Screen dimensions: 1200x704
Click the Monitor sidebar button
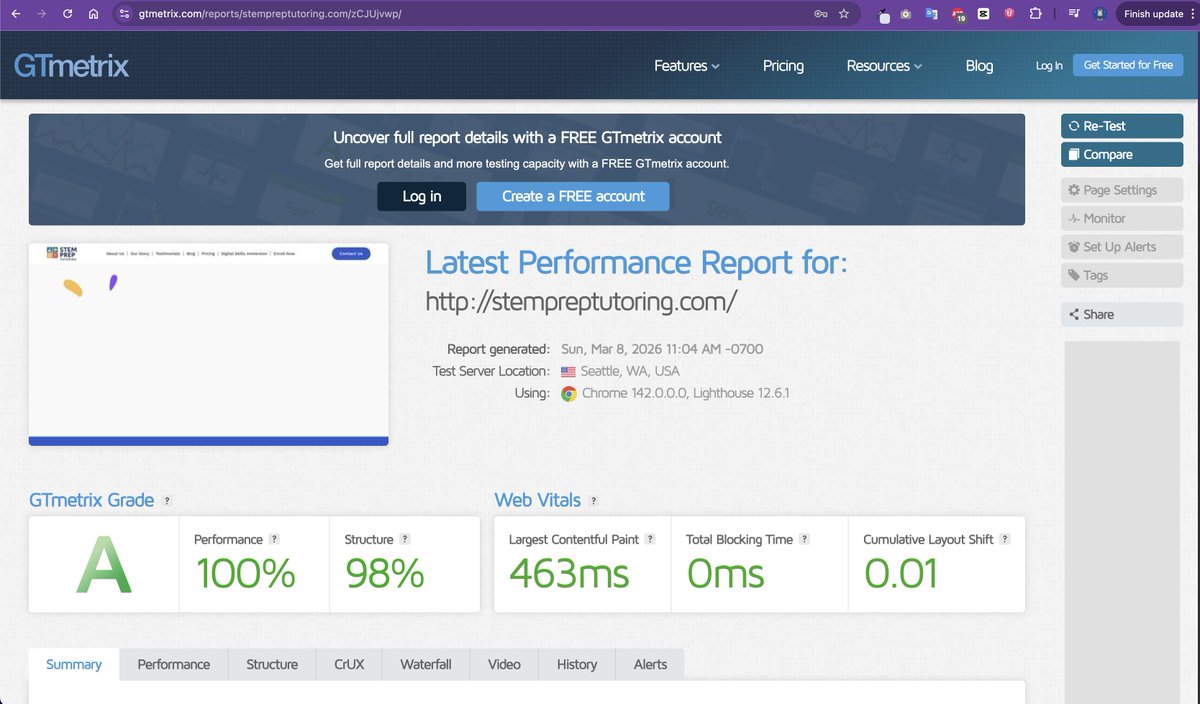[x=1122, y=218]
